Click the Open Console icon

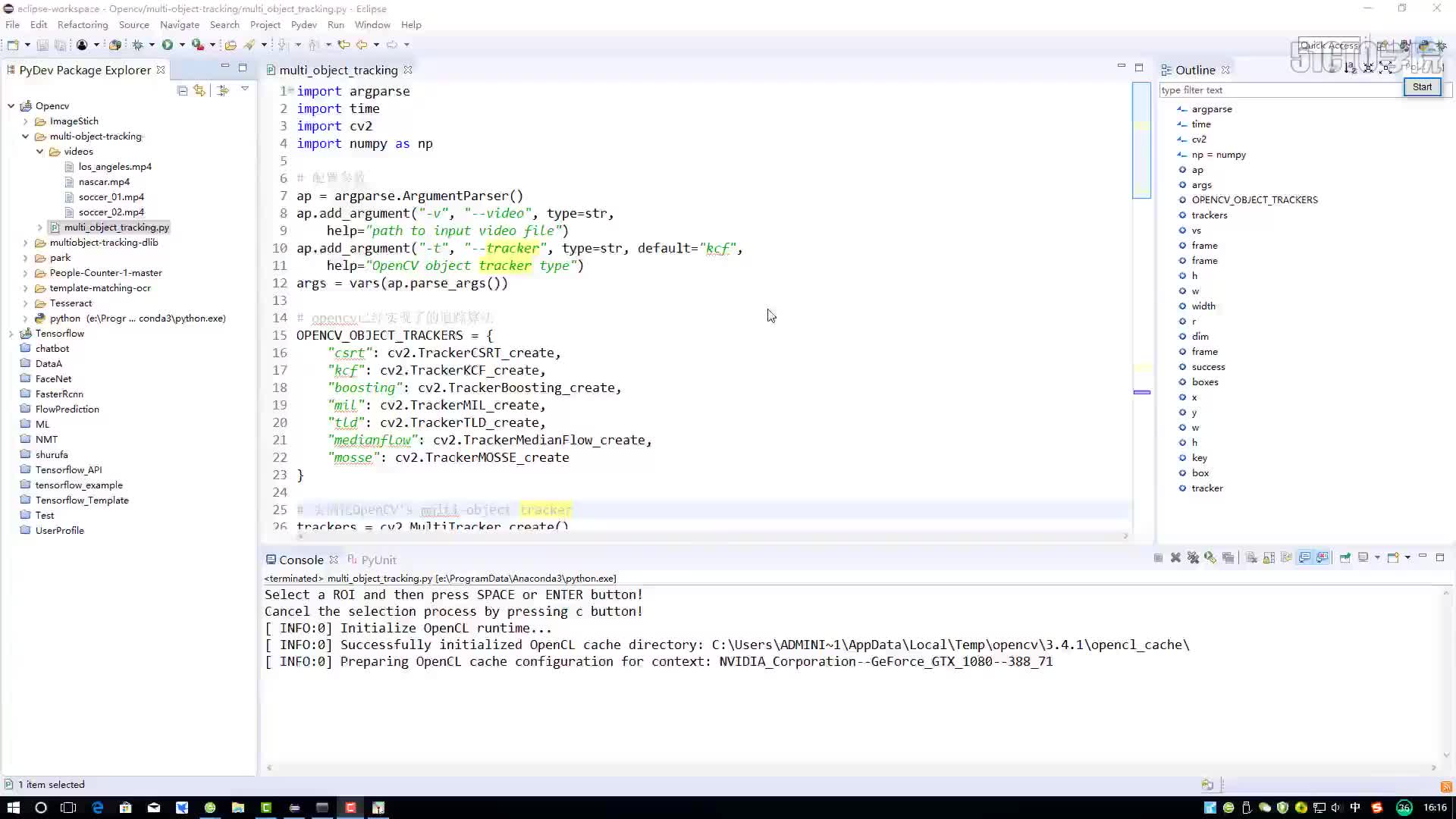[x=1393, y=557]
